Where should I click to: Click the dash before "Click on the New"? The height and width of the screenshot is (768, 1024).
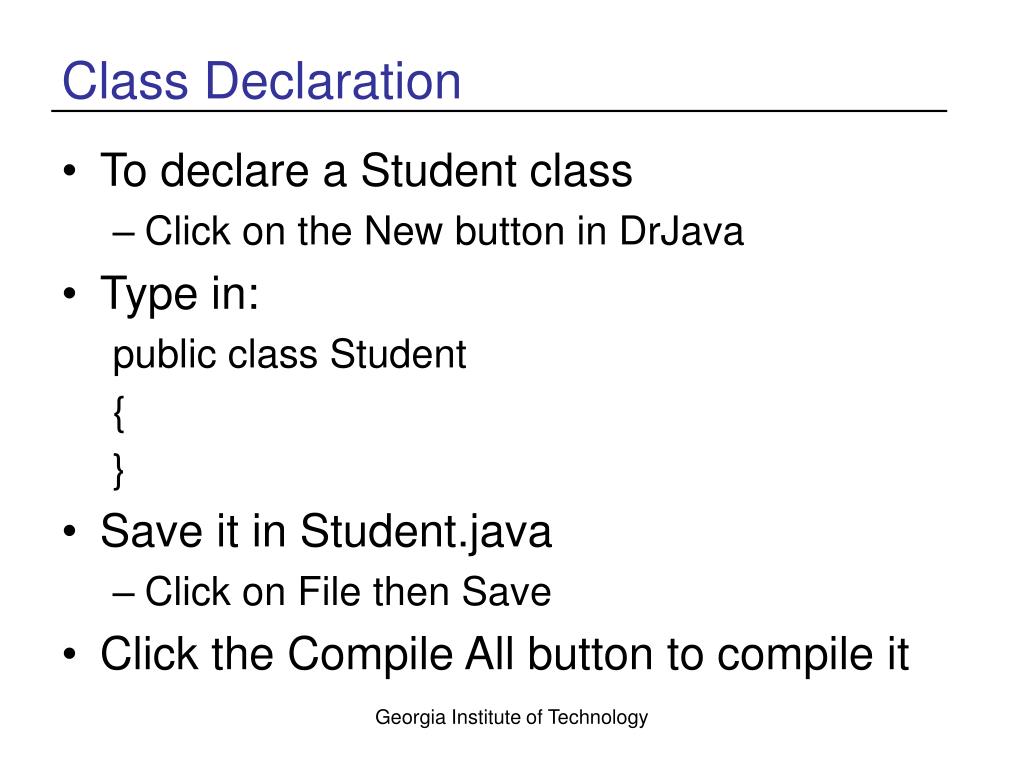point(123,233)
